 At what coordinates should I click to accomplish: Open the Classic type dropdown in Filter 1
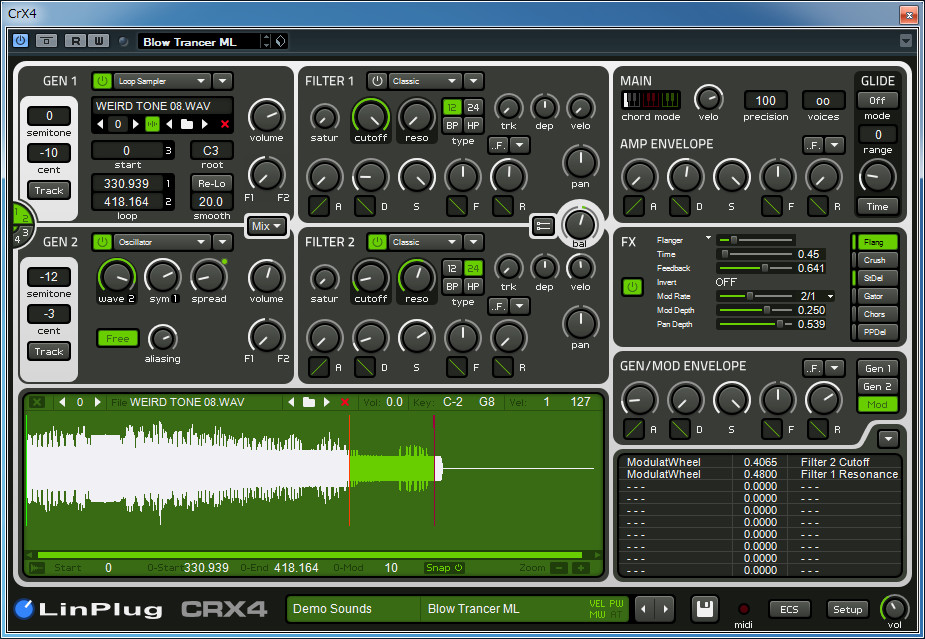pyautogui.click(x=424, y=81)
